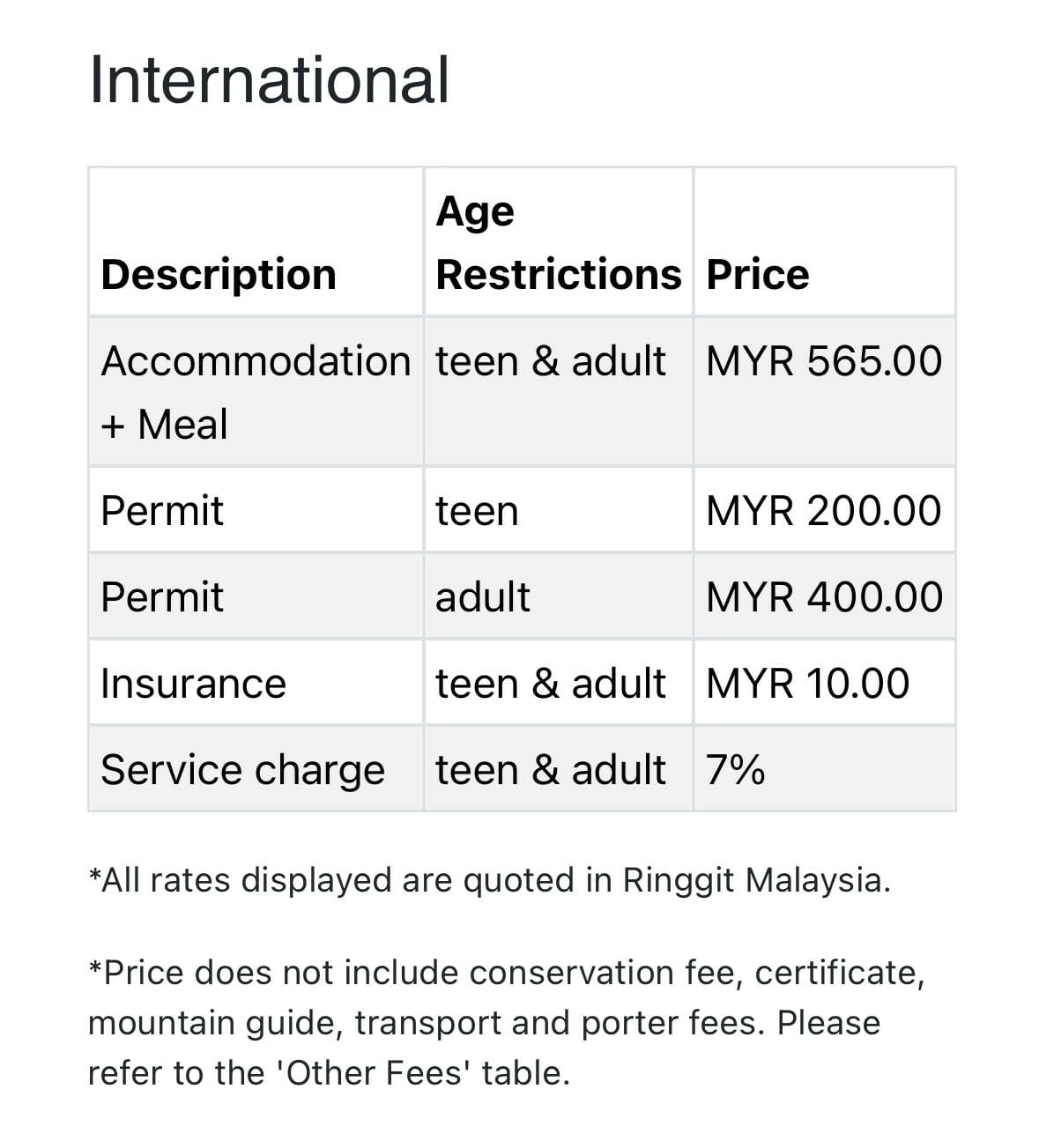Select the teen age restriction cell

[477, 511]
